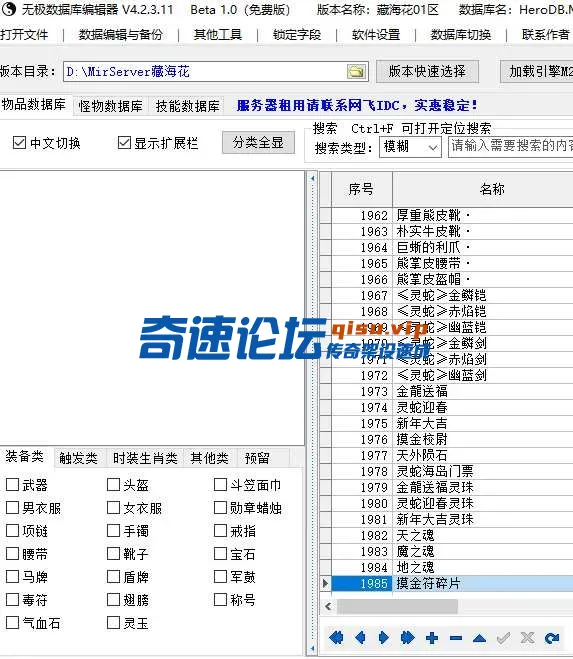Switch to the 怪物数据库 tab
Image resolution: width=573 pixels, height=659 pixels.
point(110,106)
